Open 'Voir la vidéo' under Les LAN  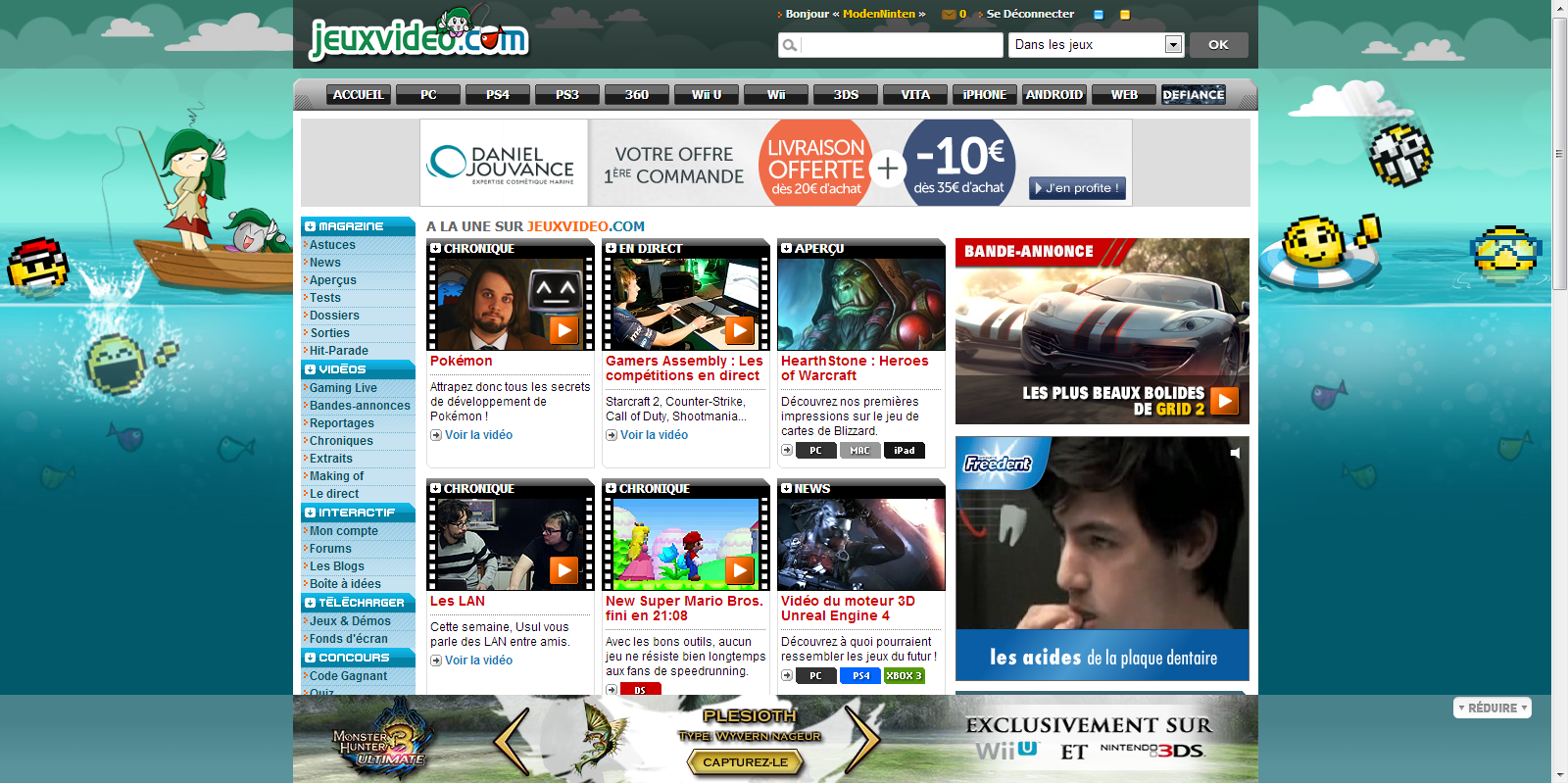[478, 661]
